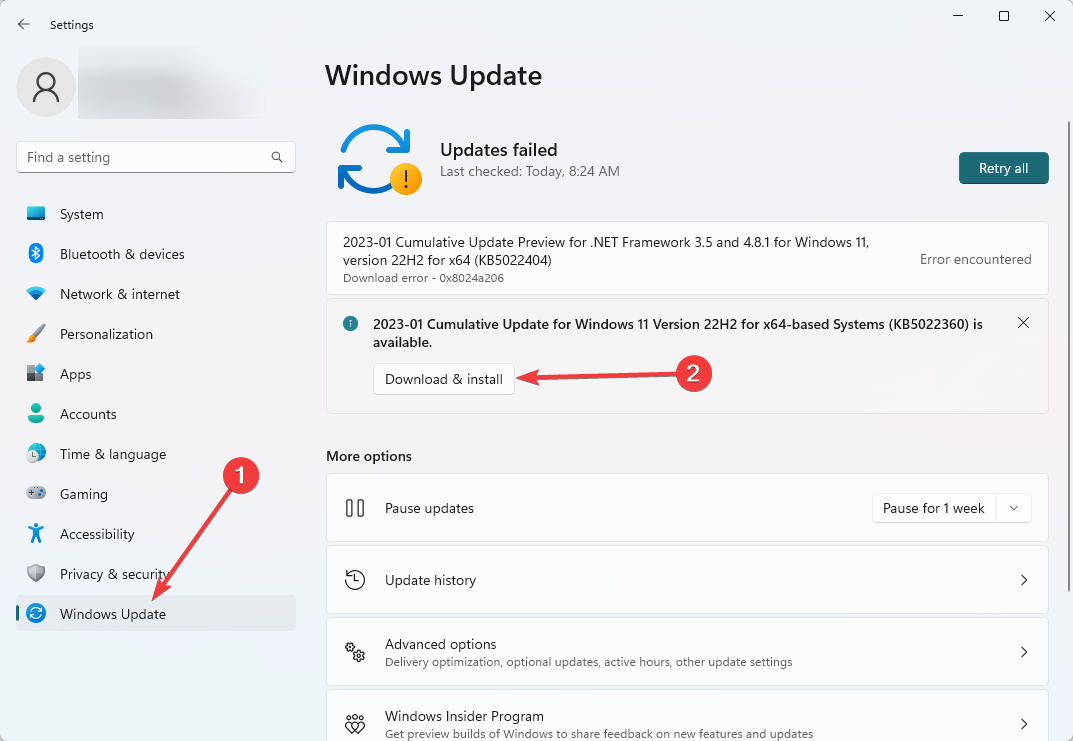
Task: Open Time & language settings
Action: 156,454
